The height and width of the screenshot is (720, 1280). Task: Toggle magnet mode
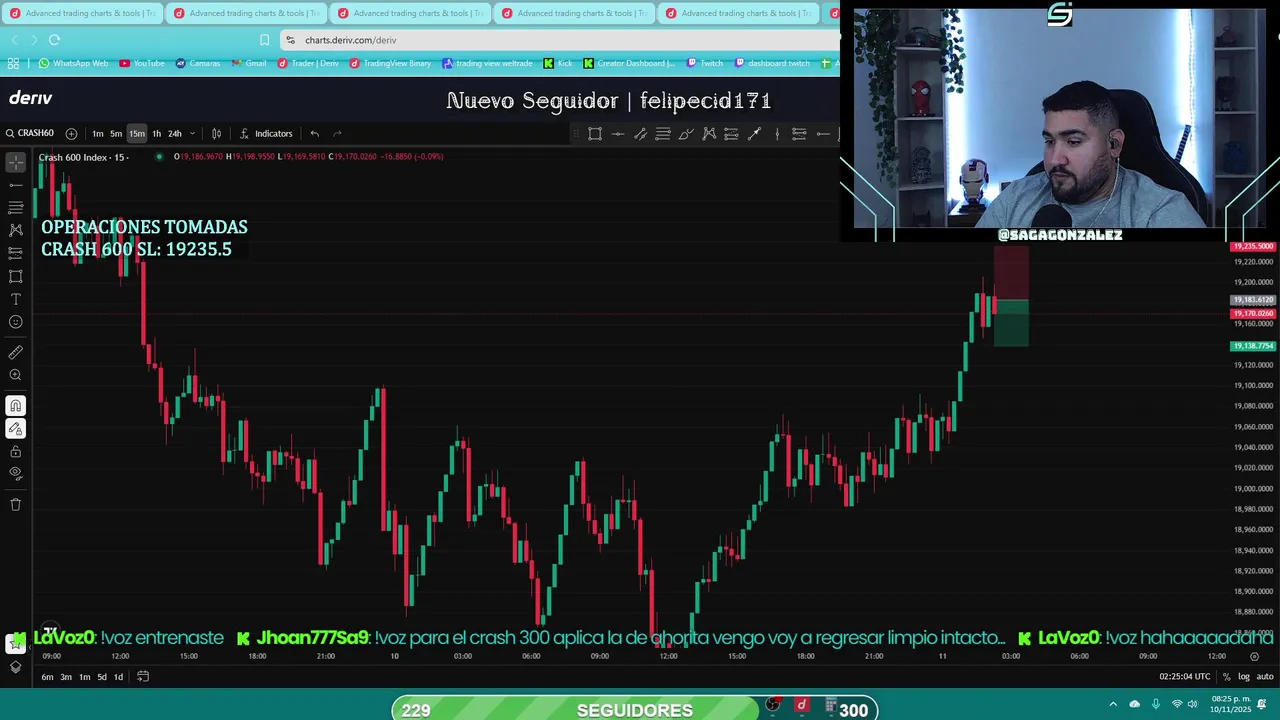[15, 406]
